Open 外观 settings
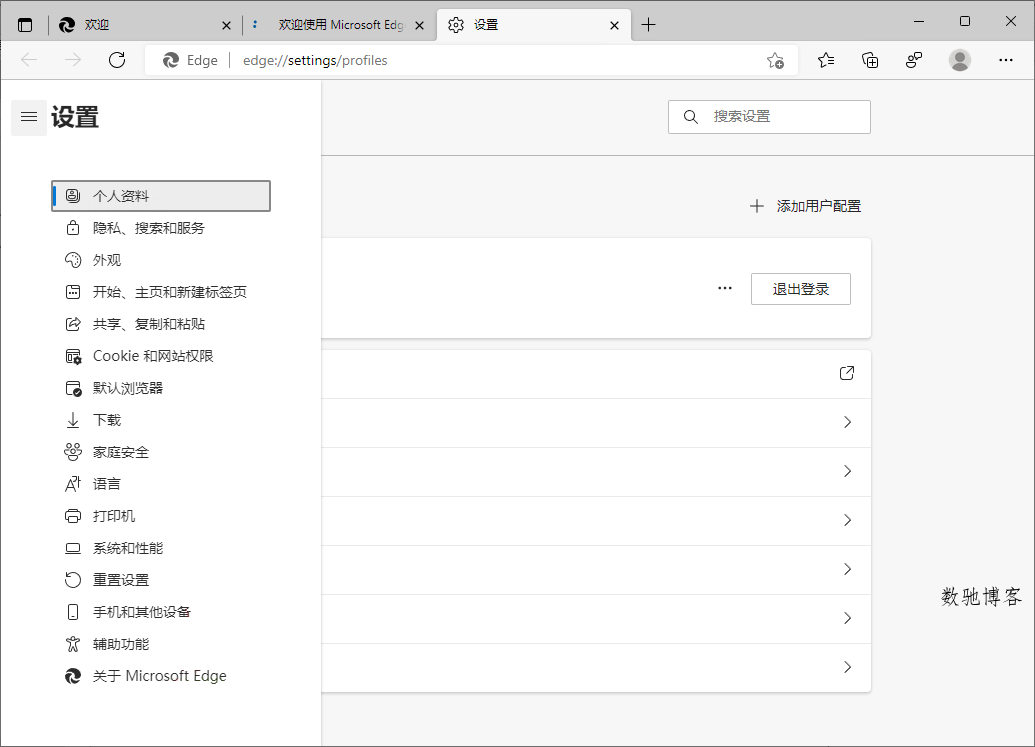The image size is (1035, 747). 161,260
